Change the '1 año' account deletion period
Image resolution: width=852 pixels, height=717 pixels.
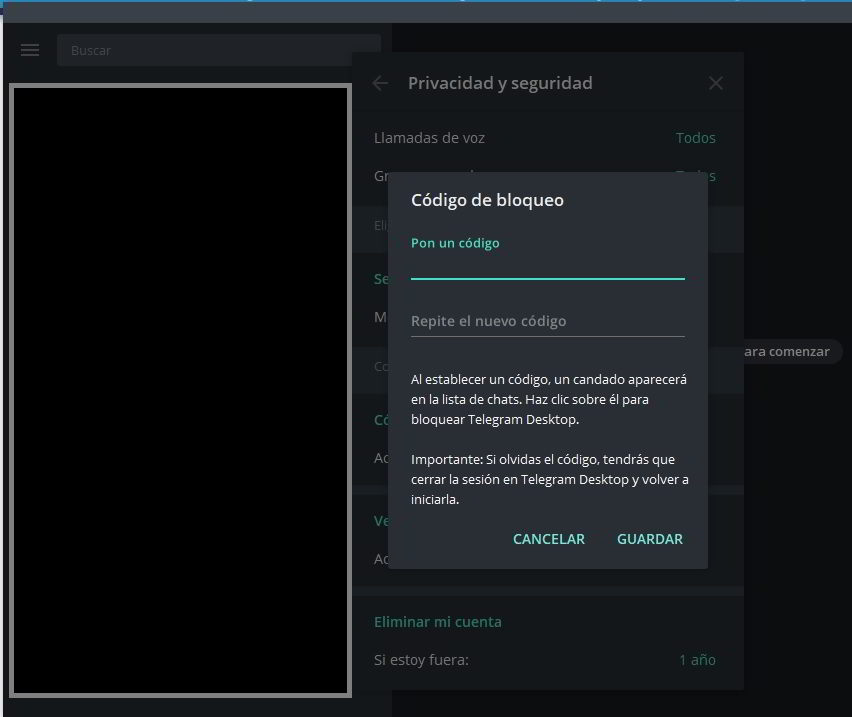click(697, 660)
